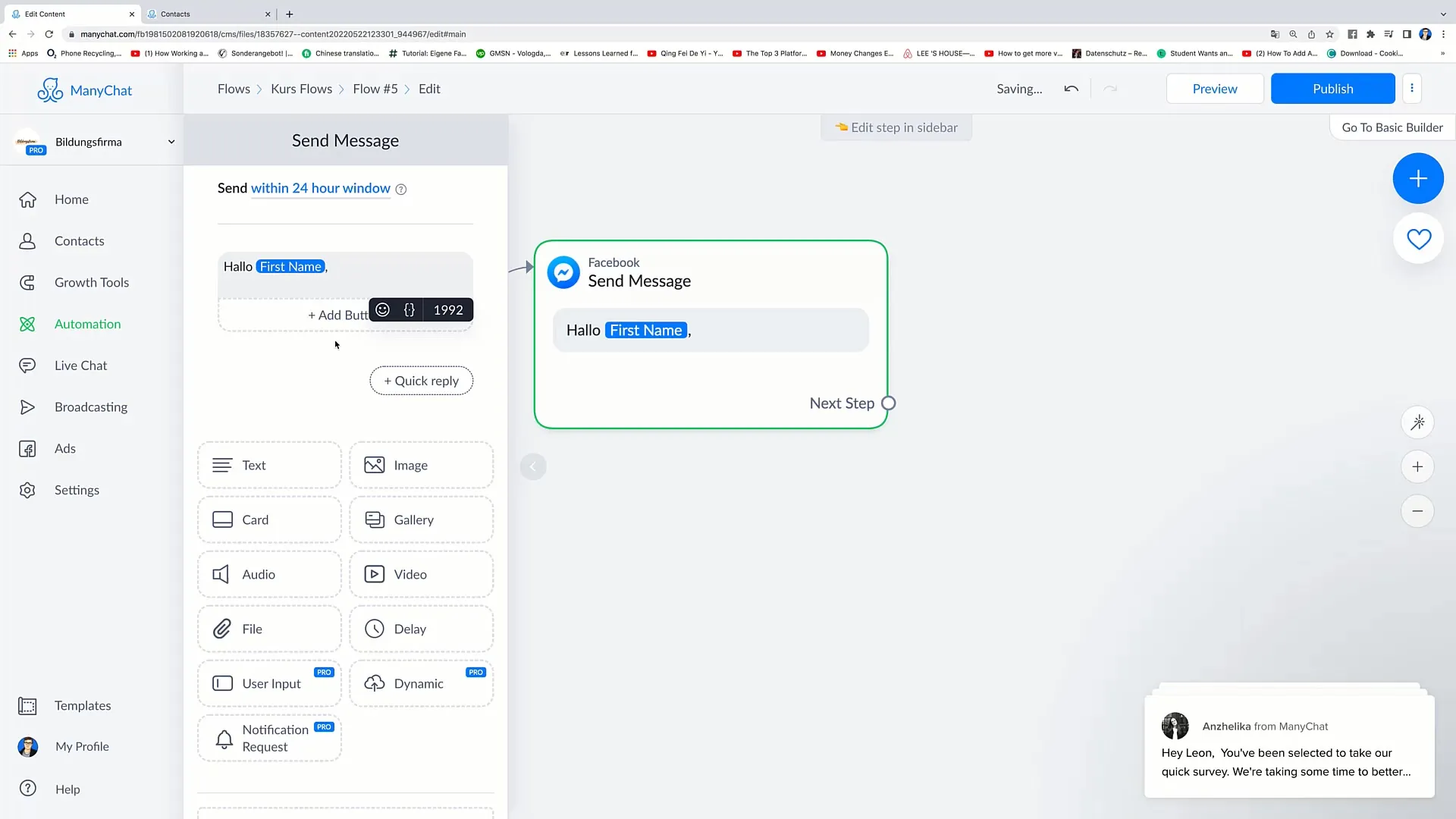
Task: Reload the browser page
Action: (x=49, y=34)
